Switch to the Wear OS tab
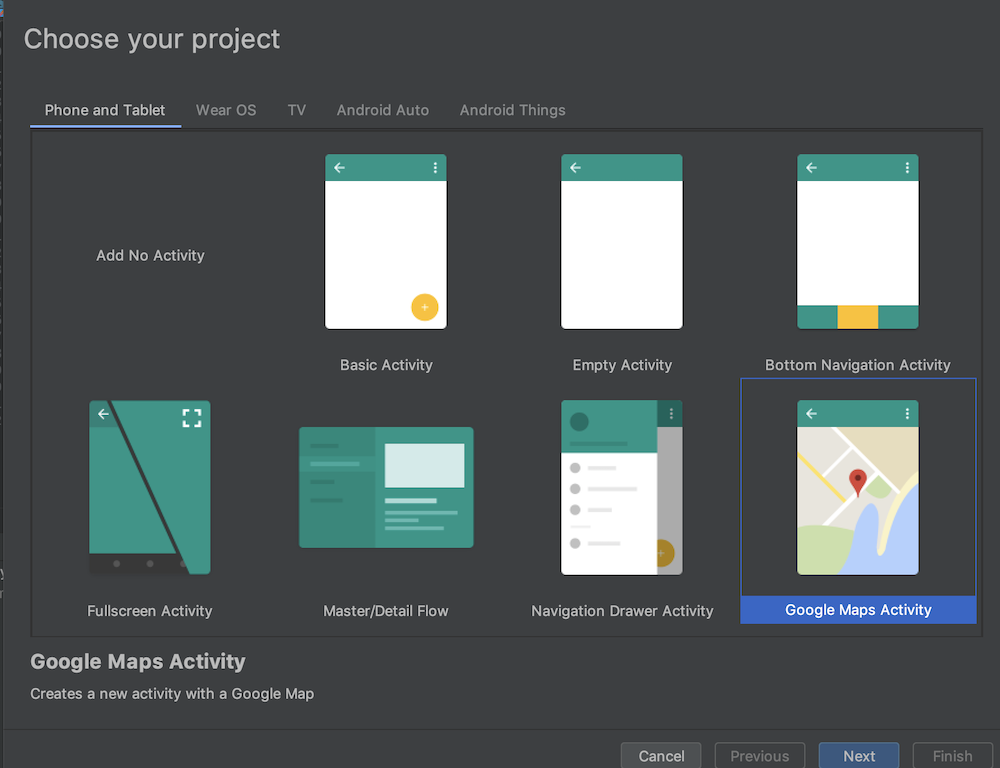Screen dimensions: 1000x768 pyautogui.click(x=226, y=110)
